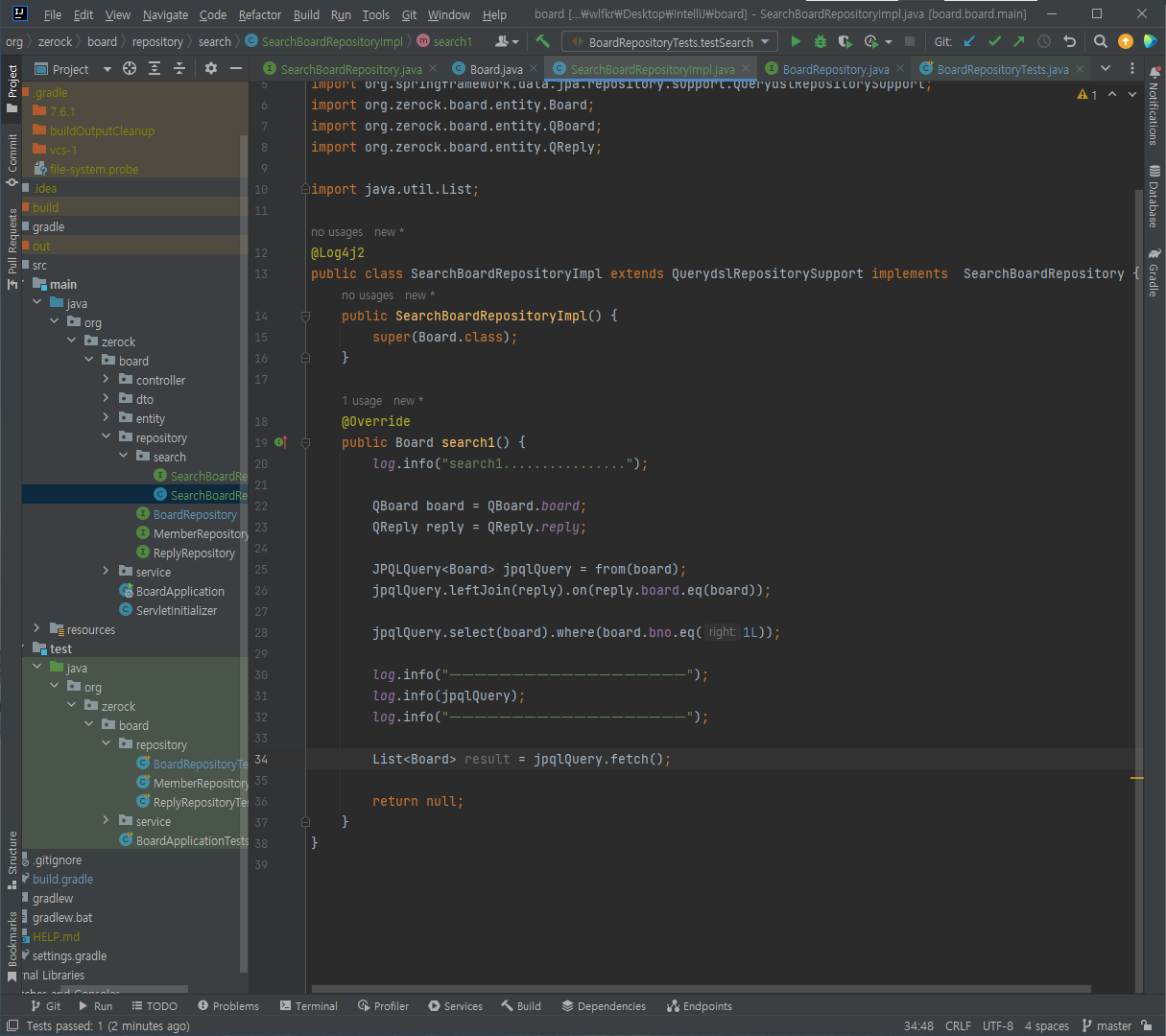
Task: Select BoardApplication in project tree
Action: point(179,591)
